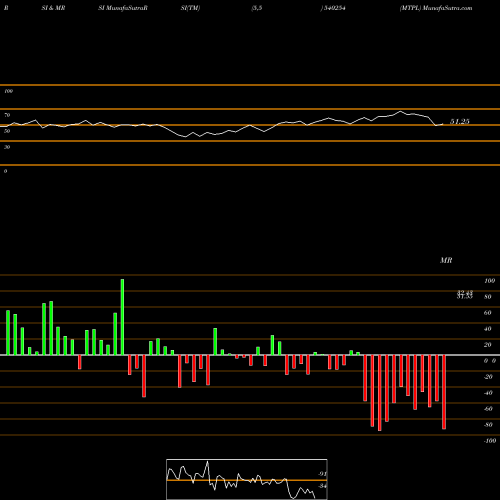Click the -84 label in mini chart
500x500 pixels.
point(322,486)
